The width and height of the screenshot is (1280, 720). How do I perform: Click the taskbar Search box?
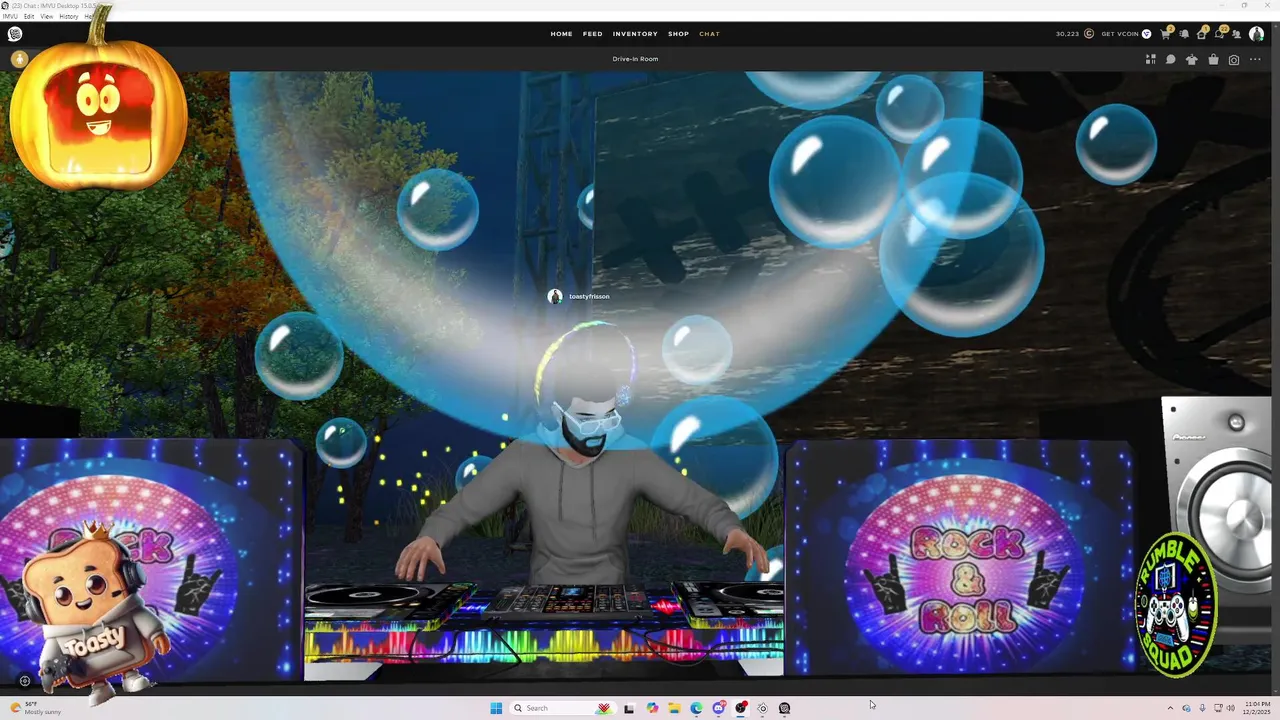[563, 708]
